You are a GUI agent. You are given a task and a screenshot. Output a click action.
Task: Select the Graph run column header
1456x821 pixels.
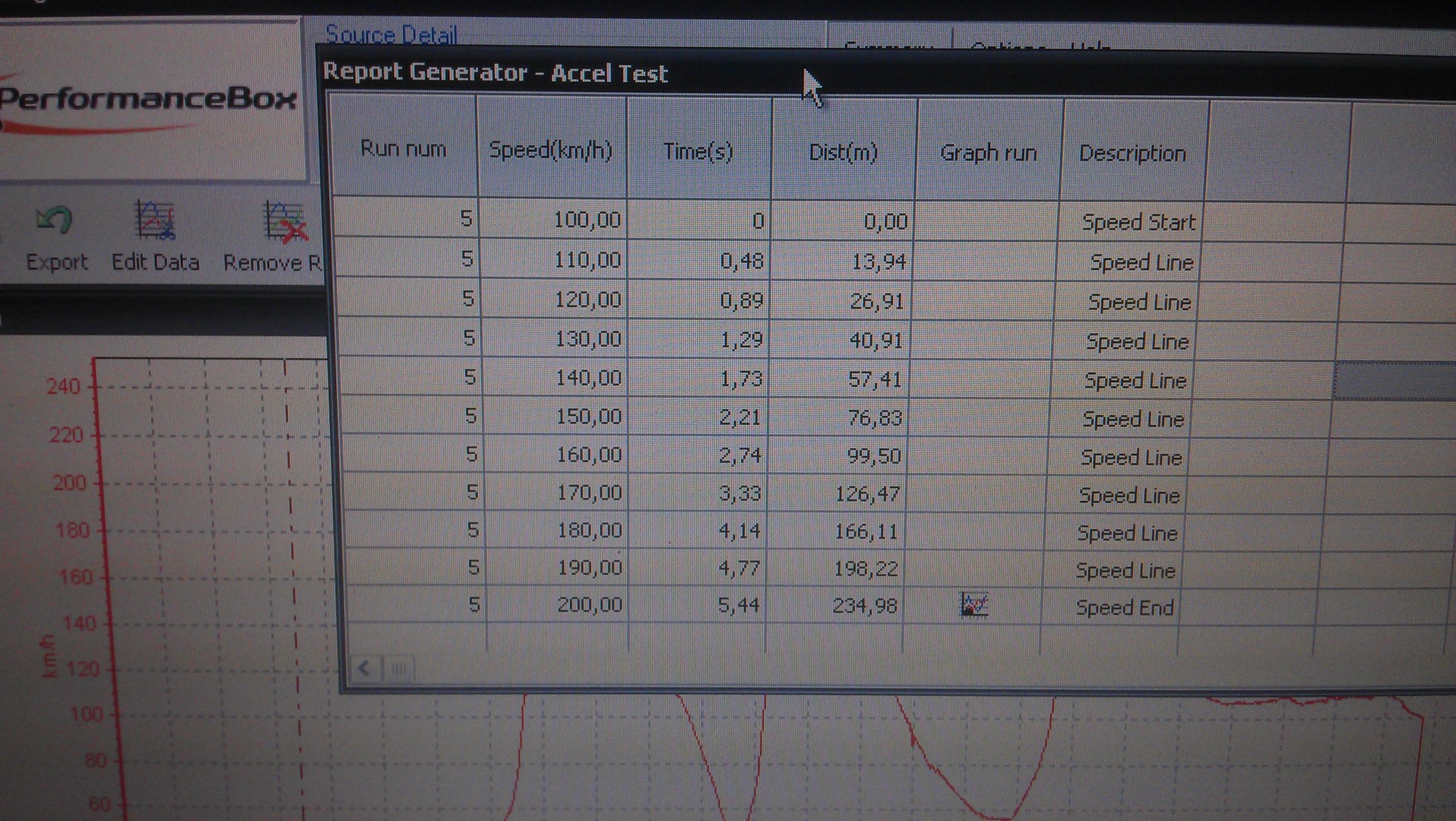click(988, 153)
